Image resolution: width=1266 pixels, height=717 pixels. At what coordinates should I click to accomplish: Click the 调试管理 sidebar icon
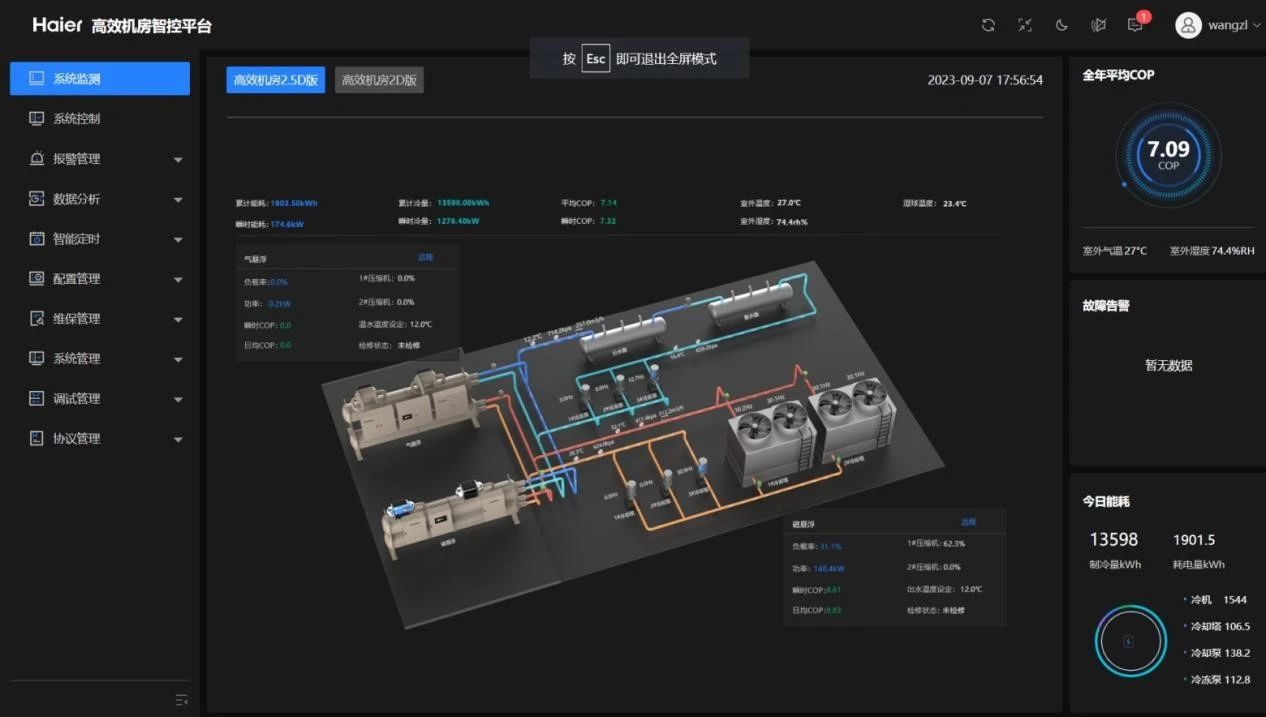point(36,398)
